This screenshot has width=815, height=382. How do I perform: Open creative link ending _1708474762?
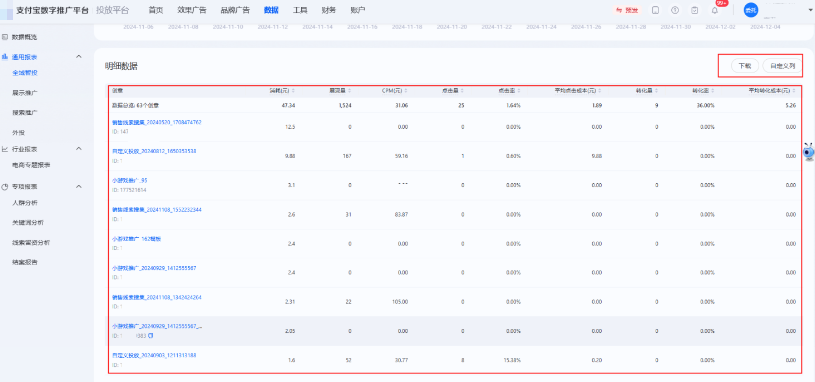pos(156,122)
